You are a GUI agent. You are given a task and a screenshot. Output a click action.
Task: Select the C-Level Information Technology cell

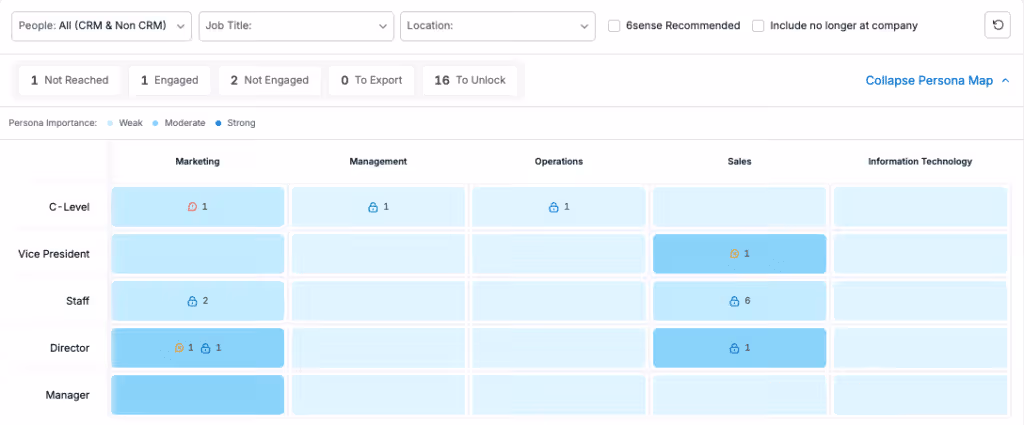[920, 207]
